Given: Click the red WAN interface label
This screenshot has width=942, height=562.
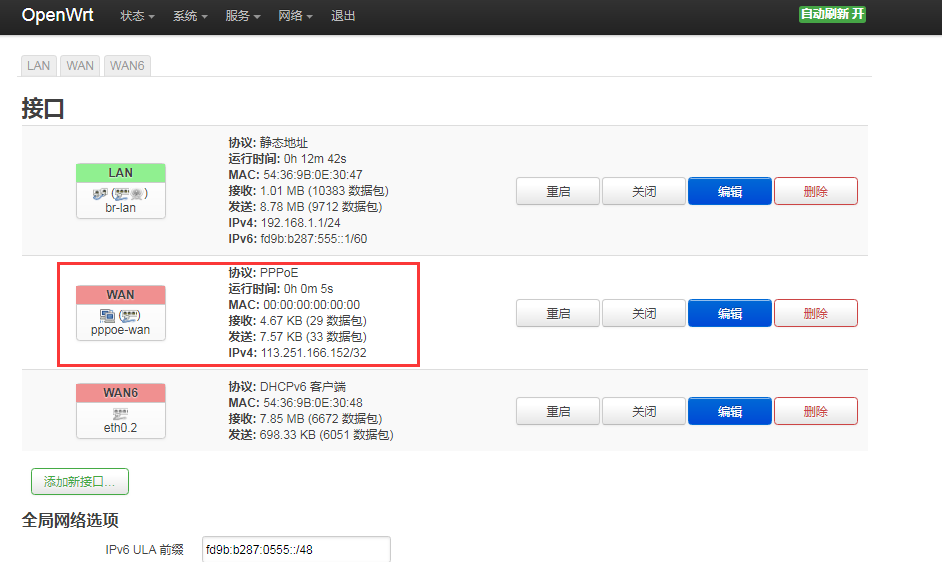Looking at the screenshot, I should [x=121, y=295].
